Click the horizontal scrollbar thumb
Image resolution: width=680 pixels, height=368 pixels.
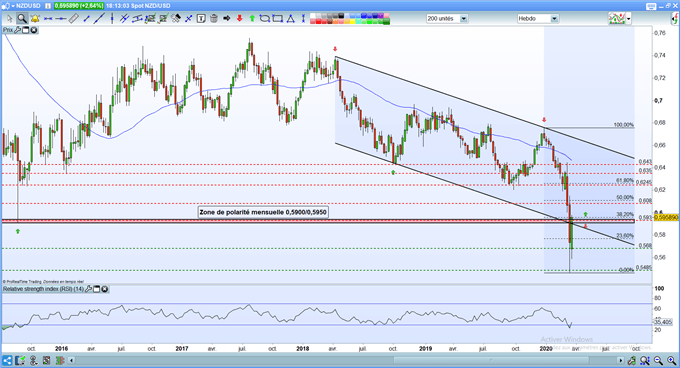tap(491, 360)
